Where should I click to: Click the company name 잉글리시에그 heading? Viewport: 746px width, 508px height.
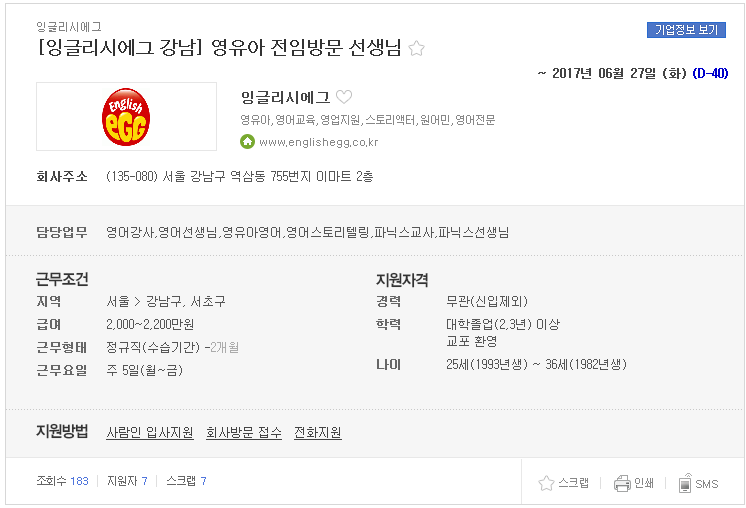[x=285, y=97]
